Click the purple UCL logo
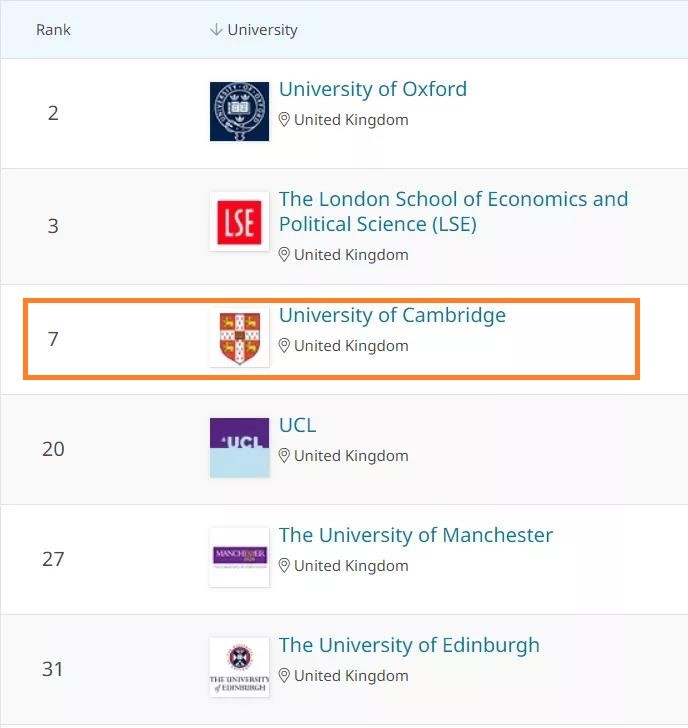Viewport: 688px width, 728px height. click(239, 448)
